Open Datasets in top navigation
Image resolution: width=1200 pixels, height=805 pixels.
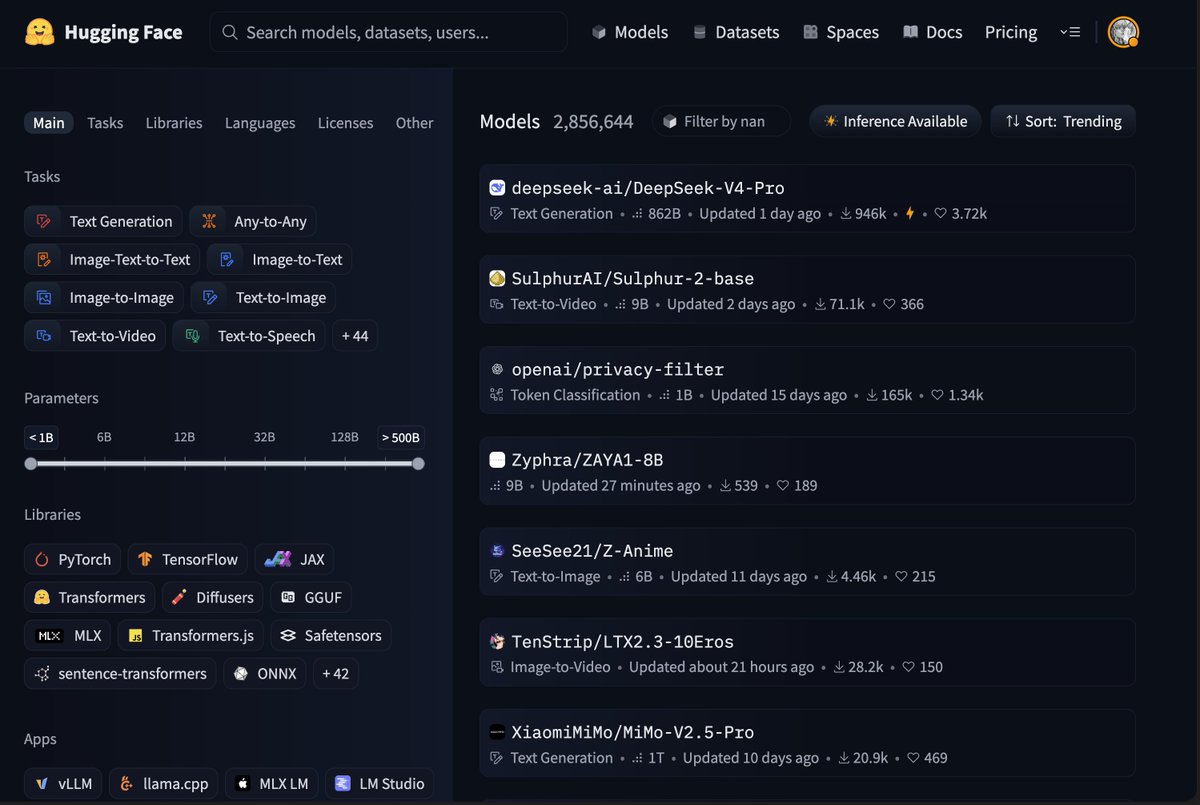point(736,32)
